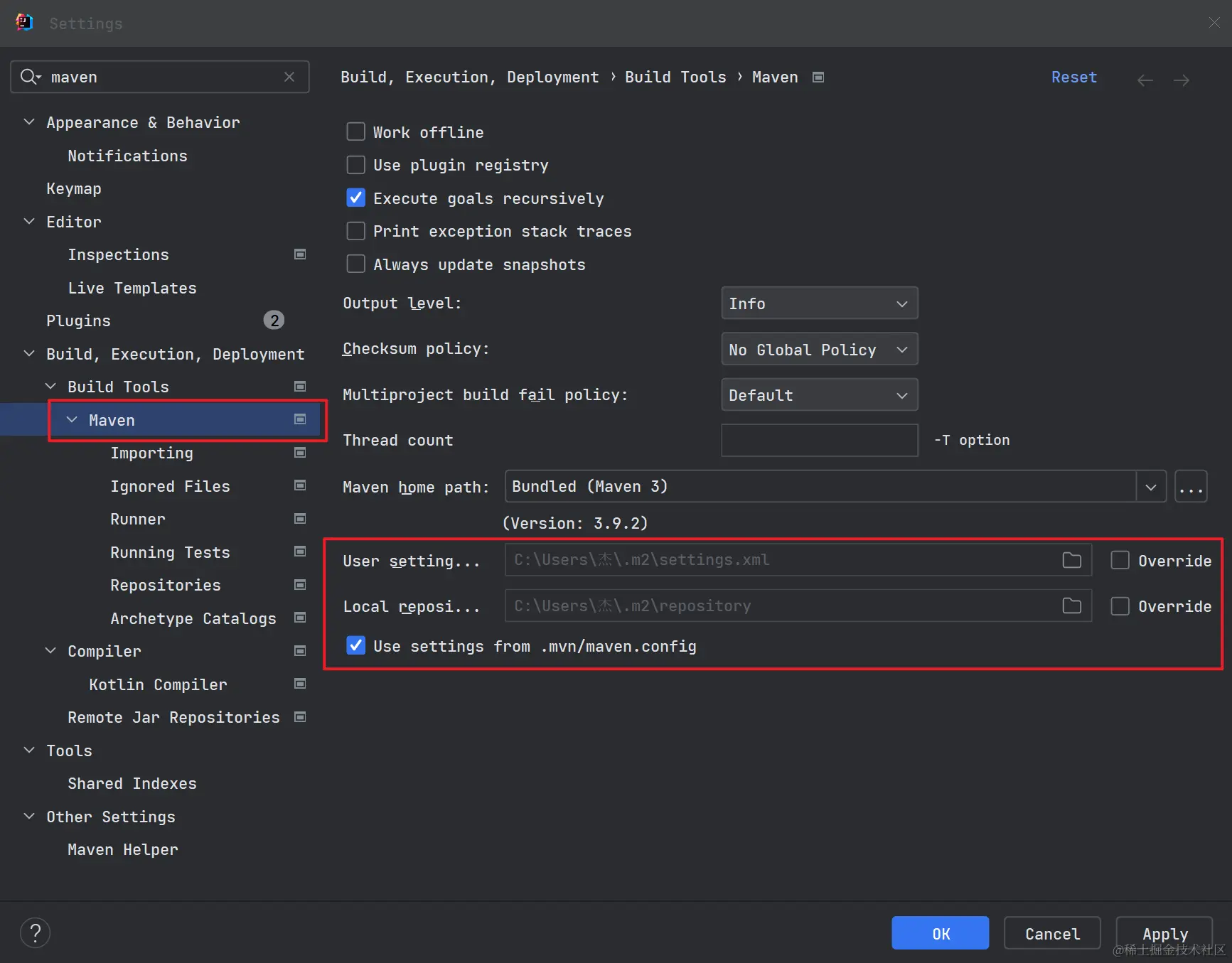
Task: Confirm settings with the OK button
Action: [x=940, y=933]
